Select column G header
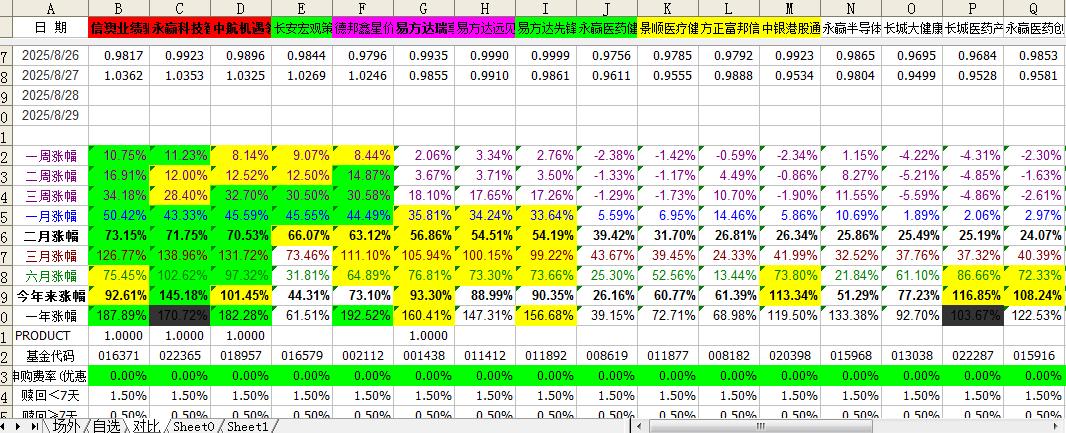 coord(424,9)
